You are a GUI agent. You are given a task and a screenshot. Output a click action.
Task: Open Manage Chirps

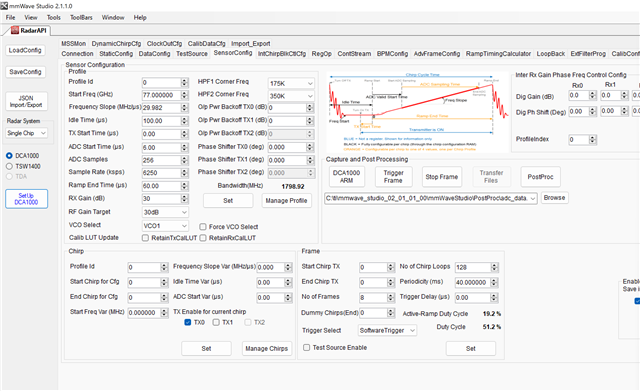point(267,349)
